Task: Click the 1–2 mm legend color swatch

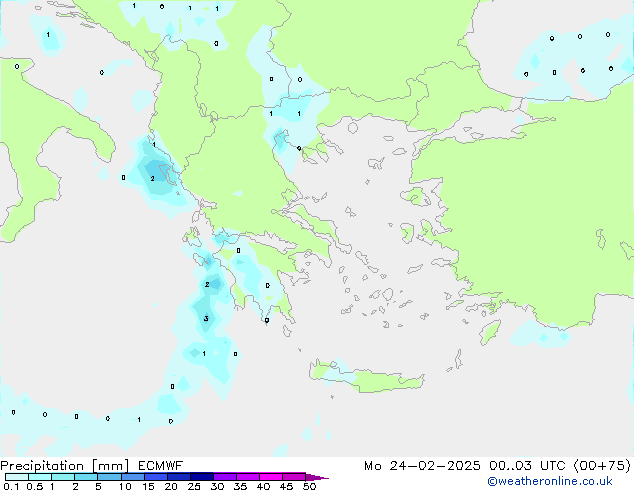Action: pos(63,477)
